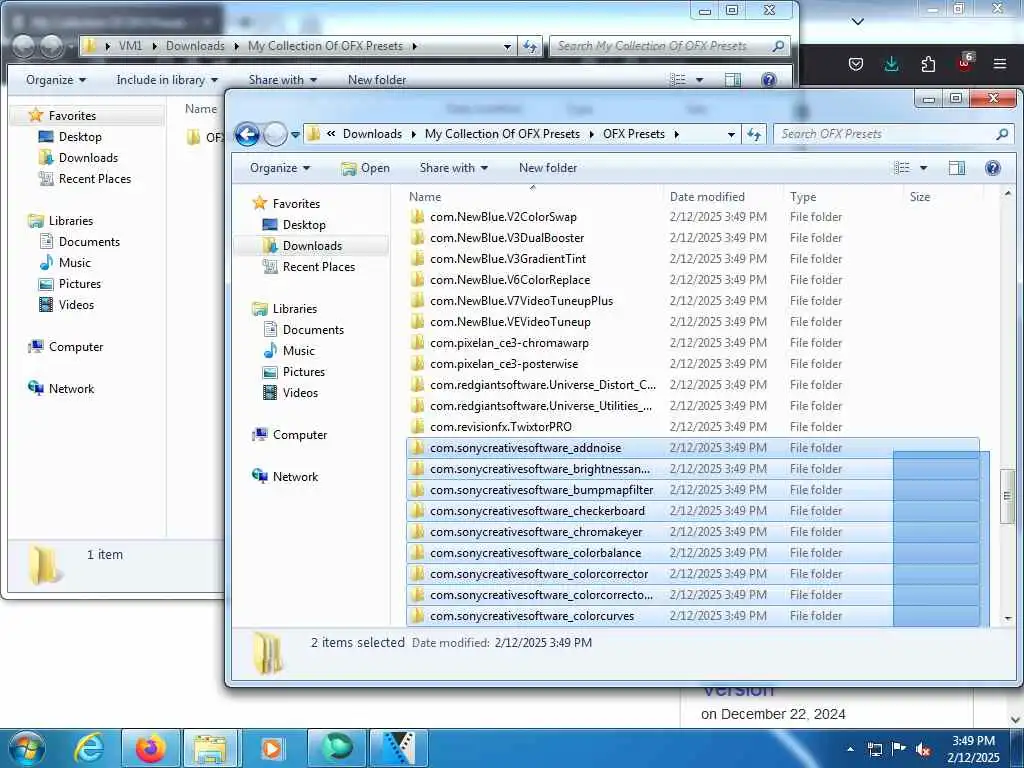
Task: Click New folder in back Explorer window
Action: click(377, 80)
